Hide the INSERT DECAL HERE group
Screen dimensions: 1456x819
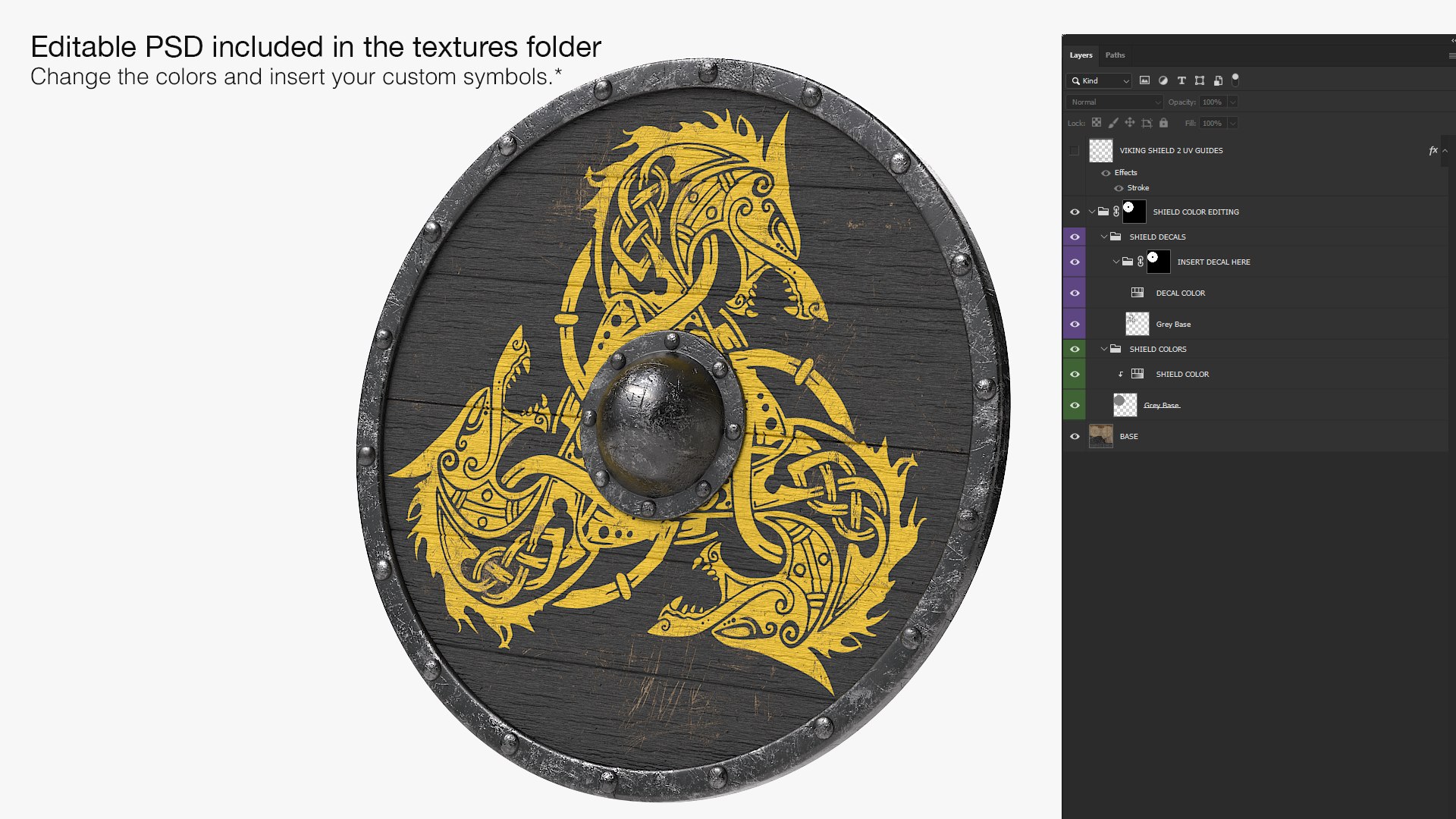click(1075, 262)
